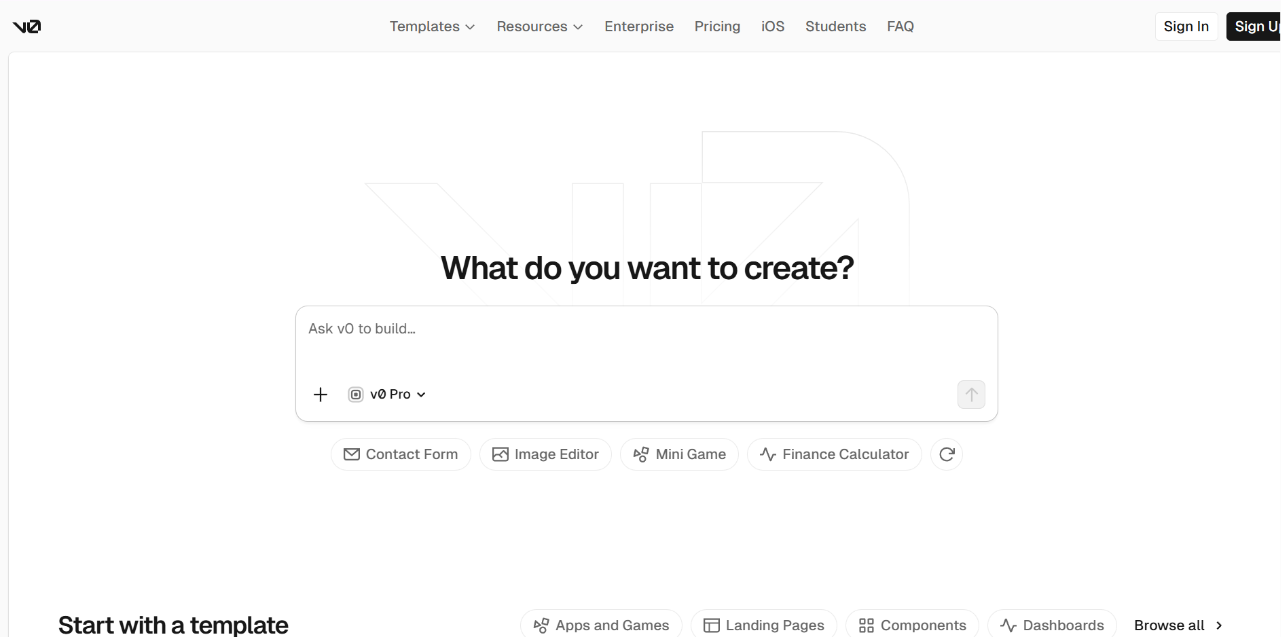Choose the Image Editor suggestion chip
Image resolution: width=1281 pixels, height=637 pixels.
click(545, 455)
